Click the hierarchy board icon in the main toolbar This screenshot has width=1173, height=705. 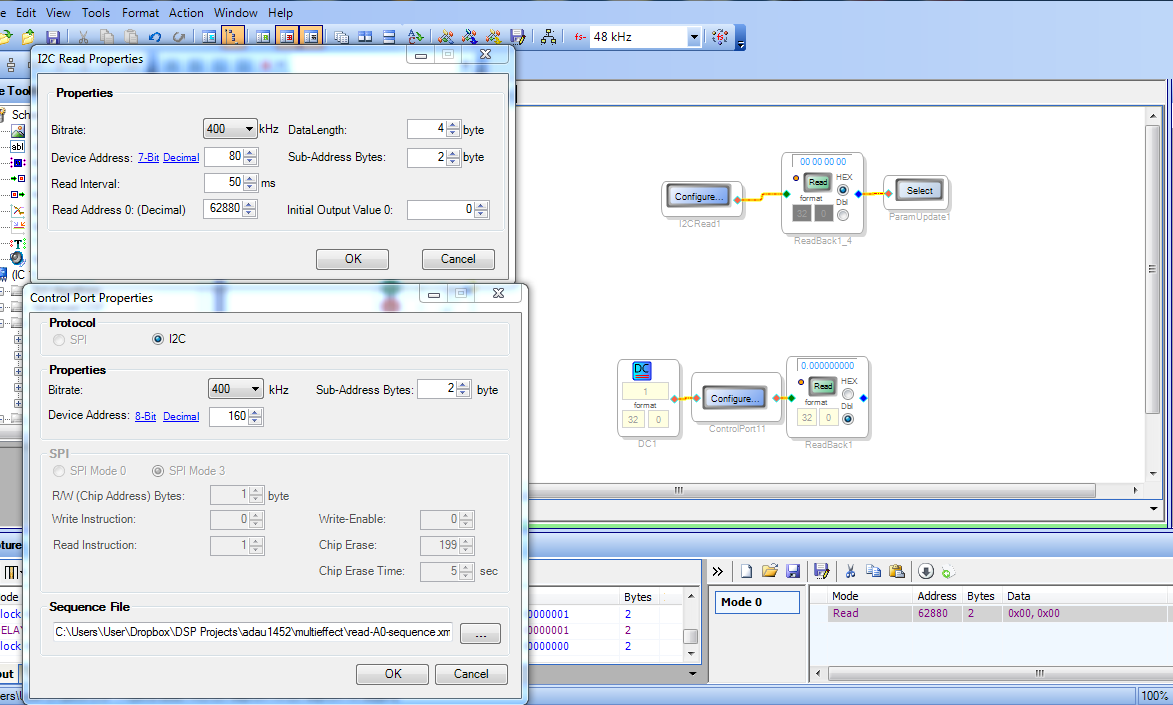click(548, 37)
